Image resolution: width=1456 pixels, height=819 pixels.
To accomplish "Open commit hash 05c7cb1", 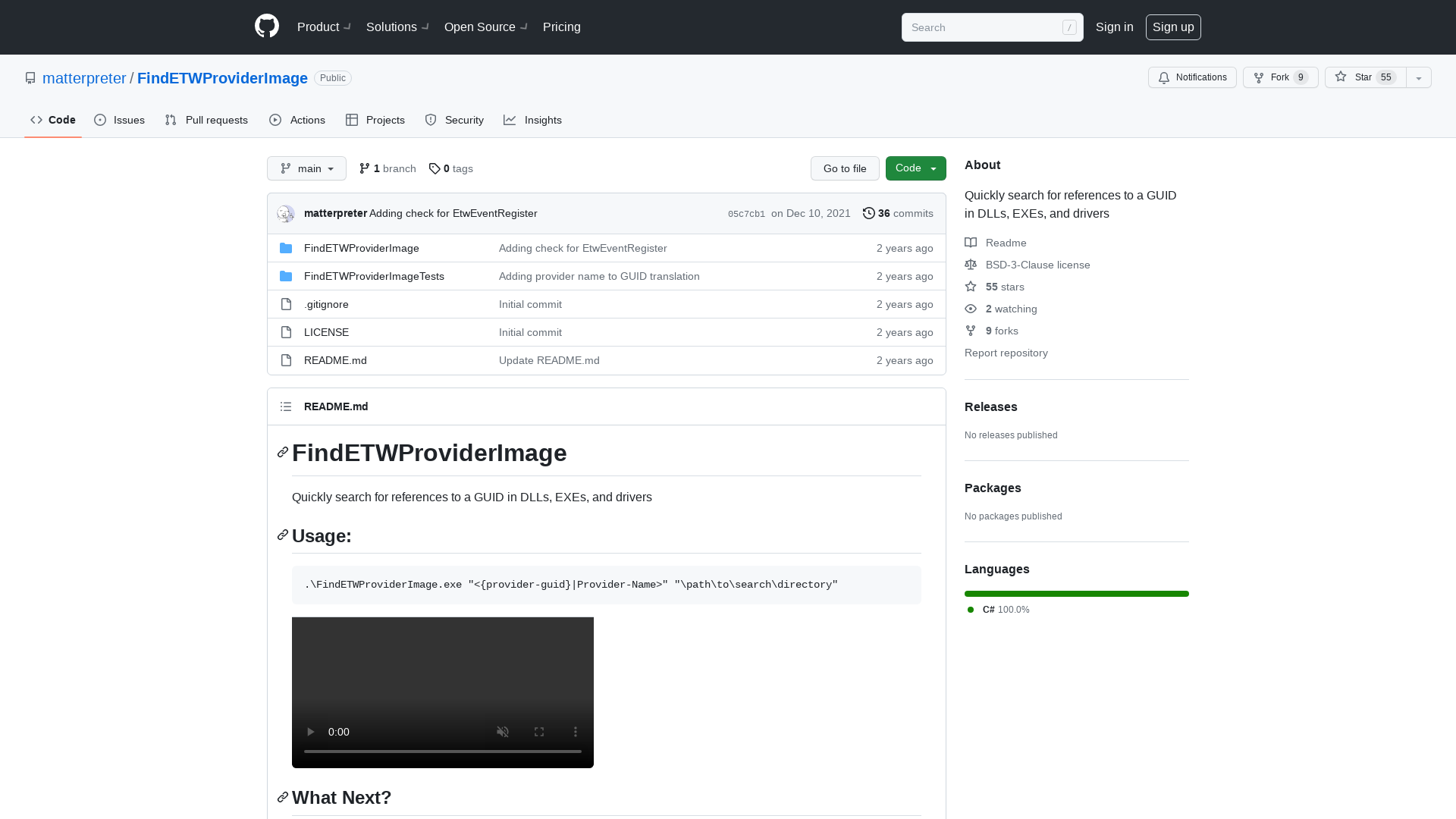I will click(x=746, y=214).
